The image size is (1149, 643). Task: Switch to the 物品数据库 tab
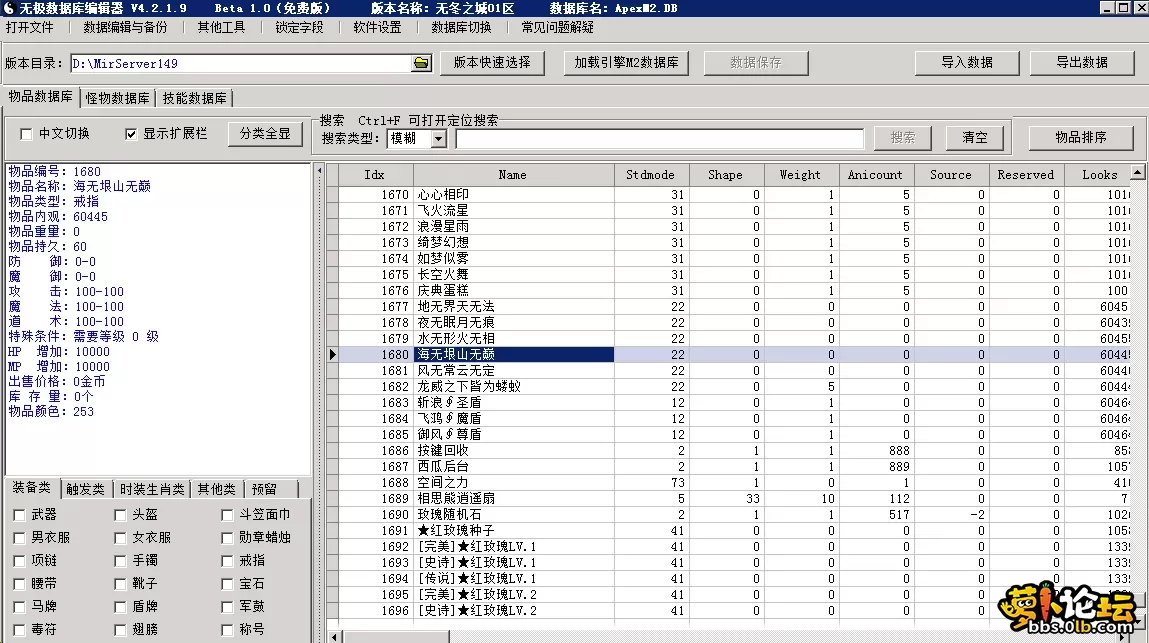coord(40,97)
